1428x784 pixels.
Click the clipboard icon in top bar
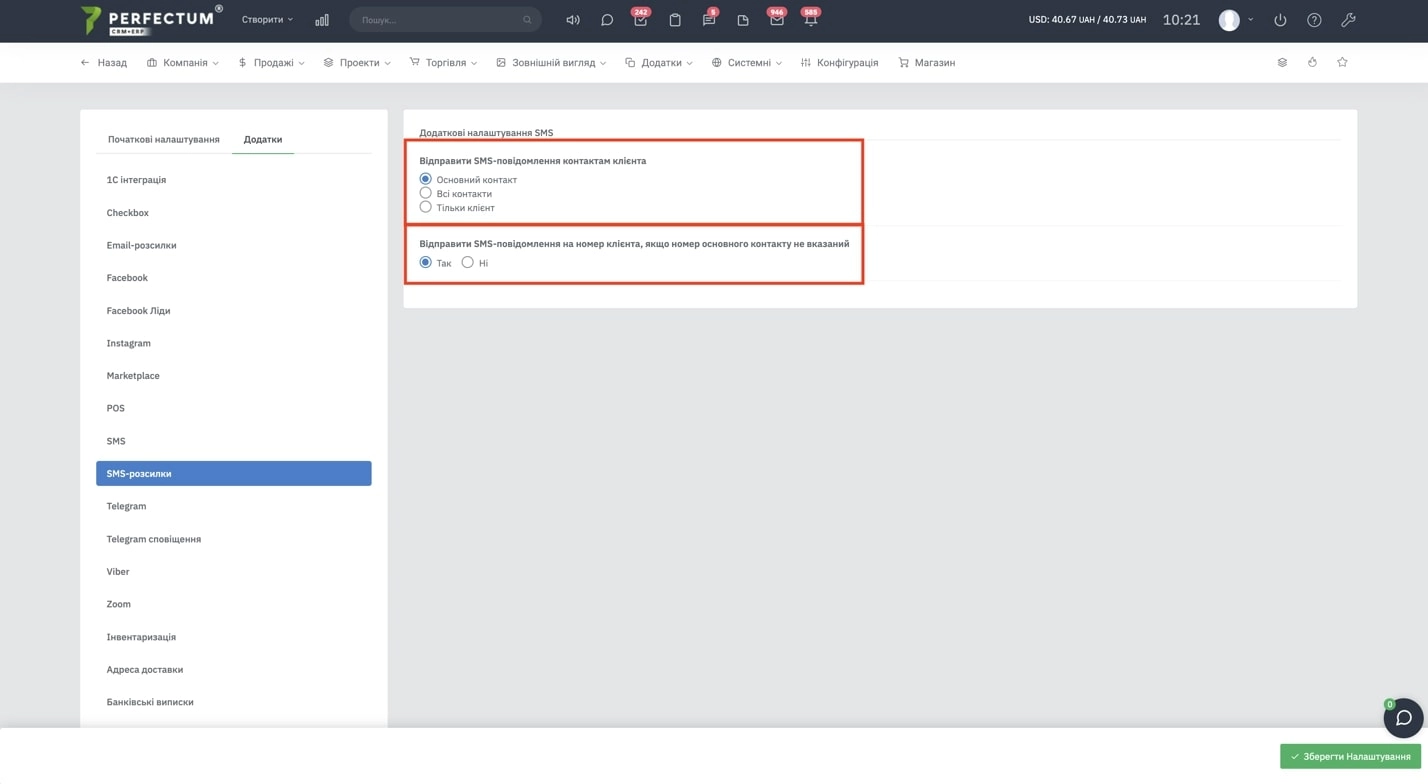coord(675,20)
